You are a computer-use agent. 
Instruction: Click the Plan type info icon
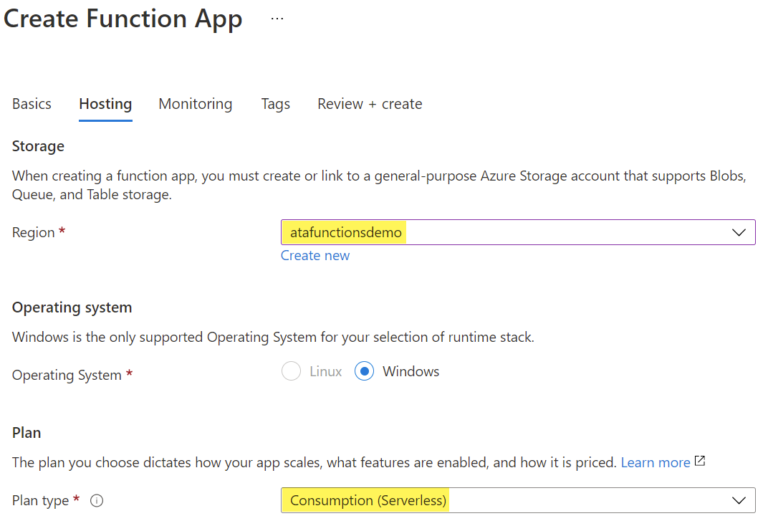point(97,500)
